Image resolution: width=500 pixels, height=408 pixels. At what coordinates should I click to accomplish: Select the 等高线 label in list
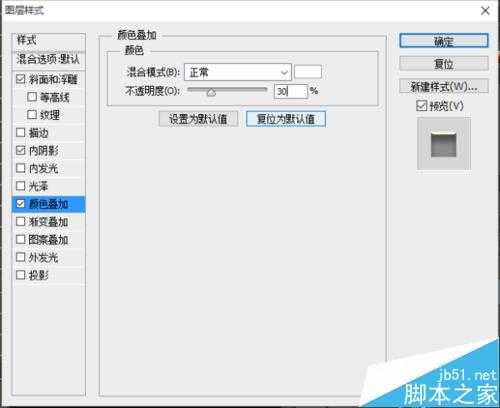55,97
